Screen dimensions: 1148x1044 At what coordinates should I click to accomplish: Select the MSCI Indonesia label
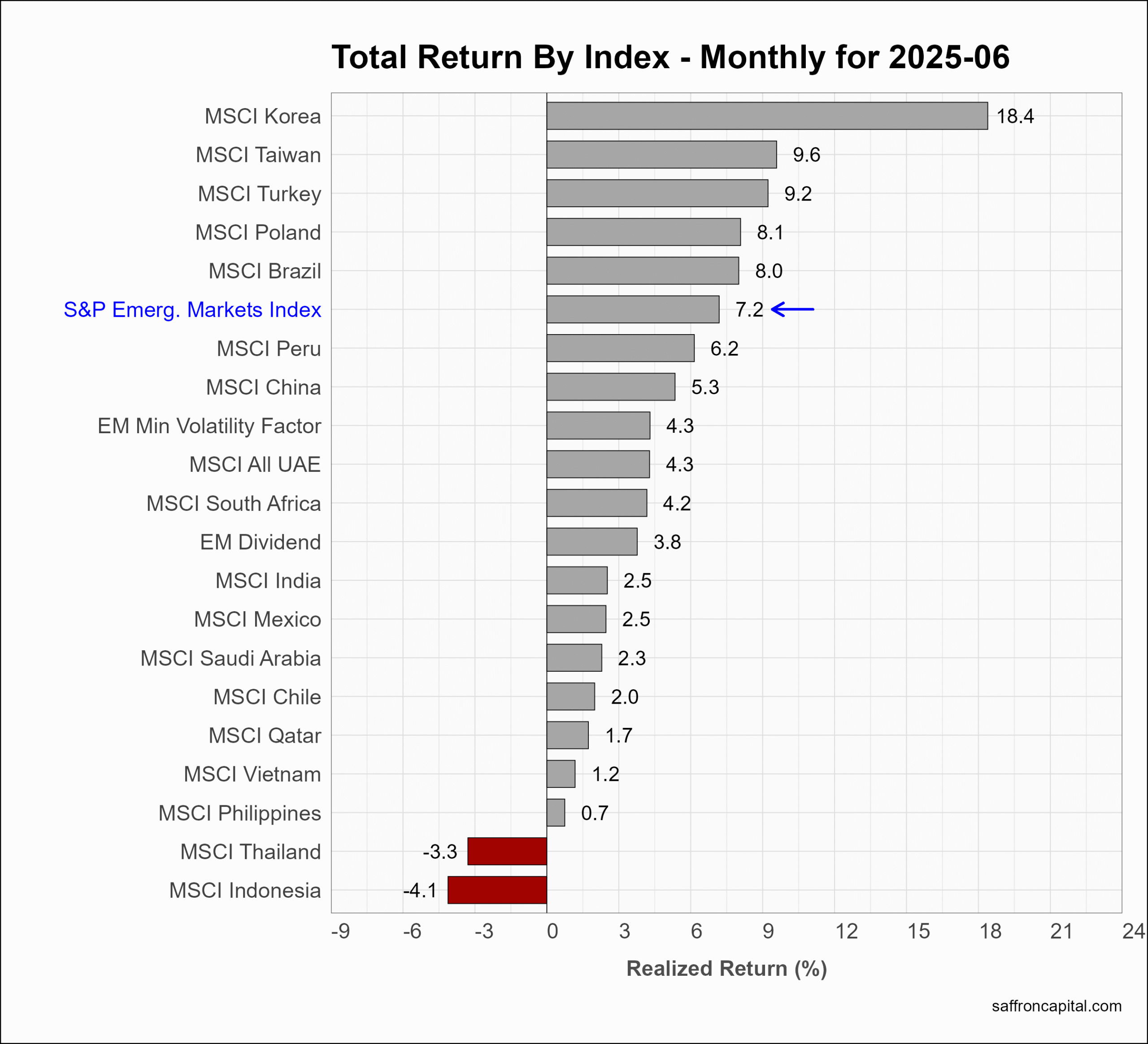click(245, 891)
